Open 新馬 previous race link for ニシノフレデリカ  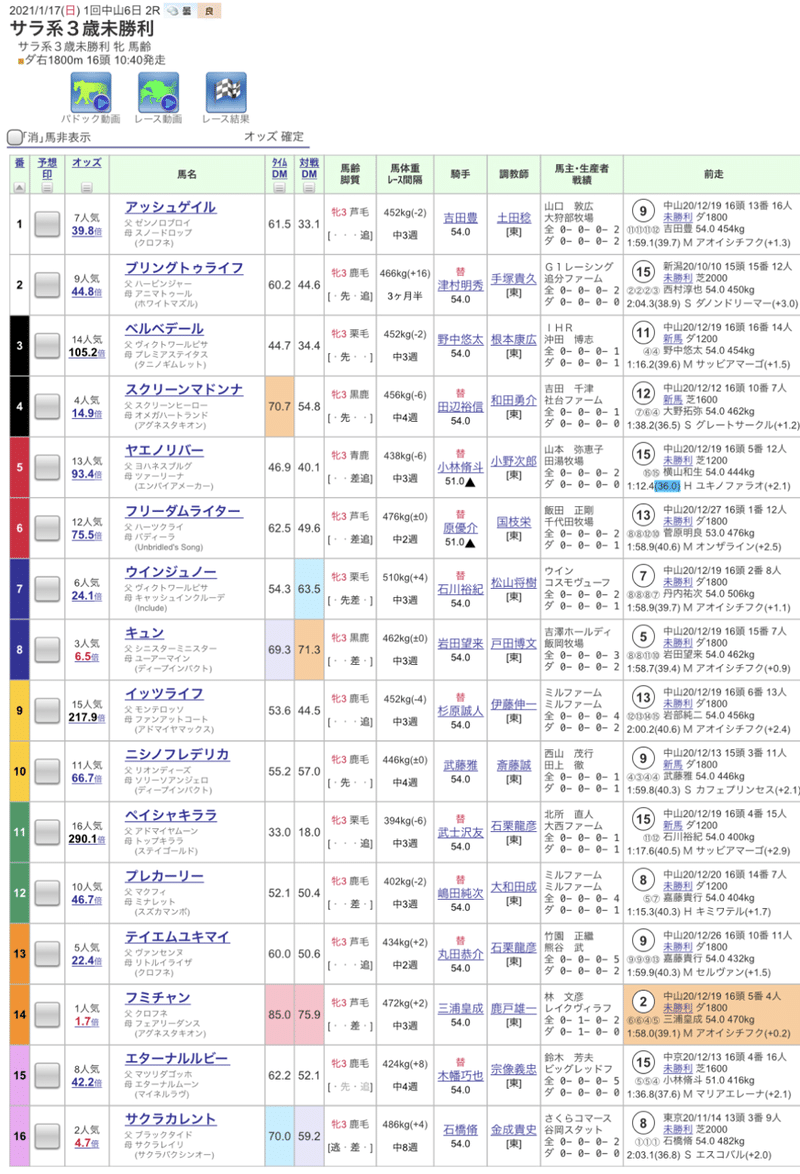coord(672,764)
